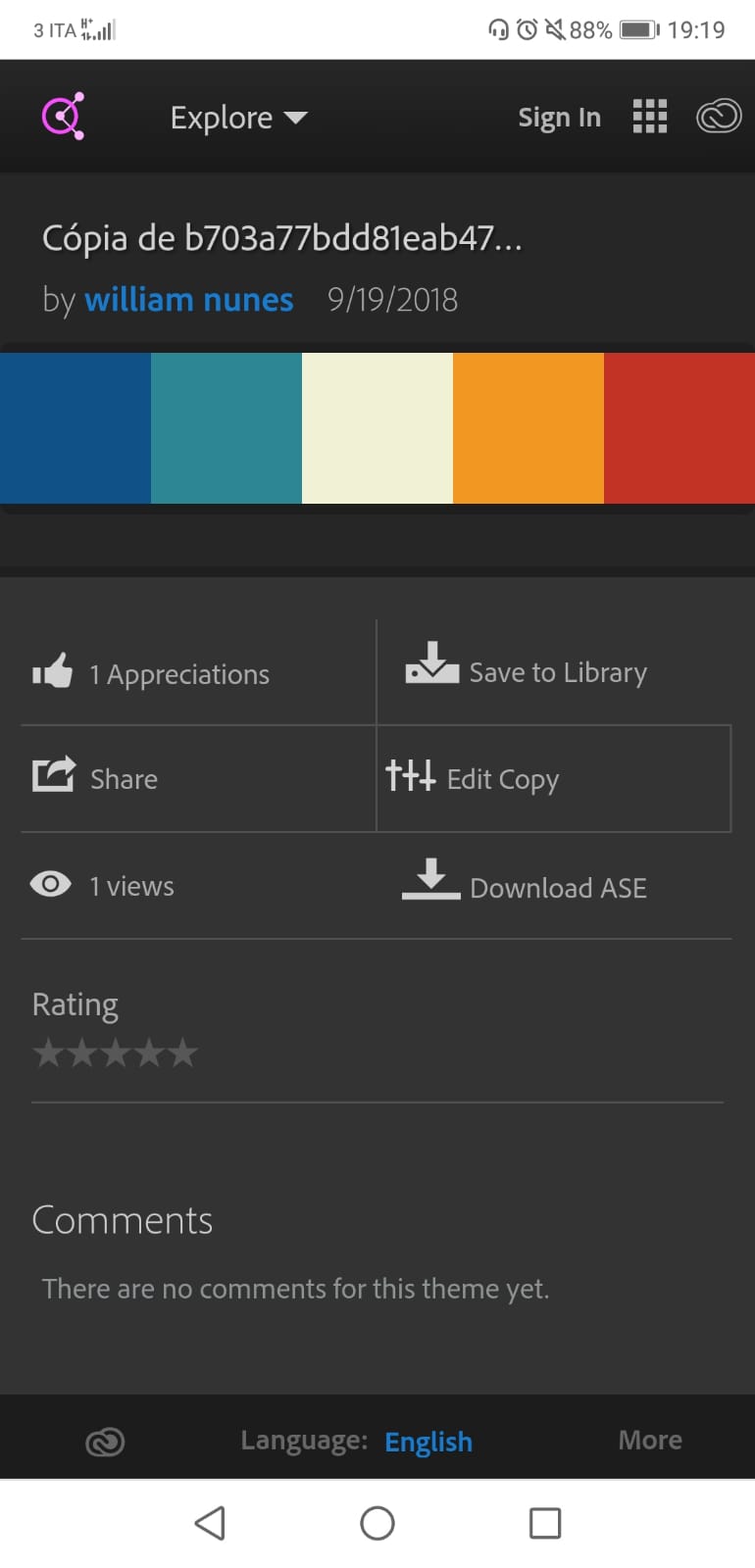
Task: Click the Download ASE label
Action: pyautogui.click(x=559, y=888)
